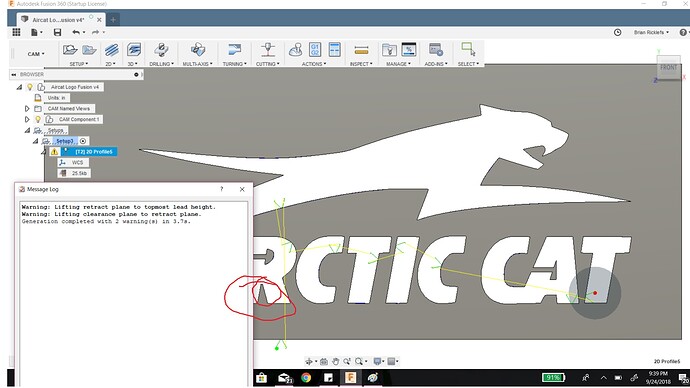Toggle the lightbulb visibility of Aircat Logo Fusion v4
This screenshot has width=690, height=388.
coord(30,87)
